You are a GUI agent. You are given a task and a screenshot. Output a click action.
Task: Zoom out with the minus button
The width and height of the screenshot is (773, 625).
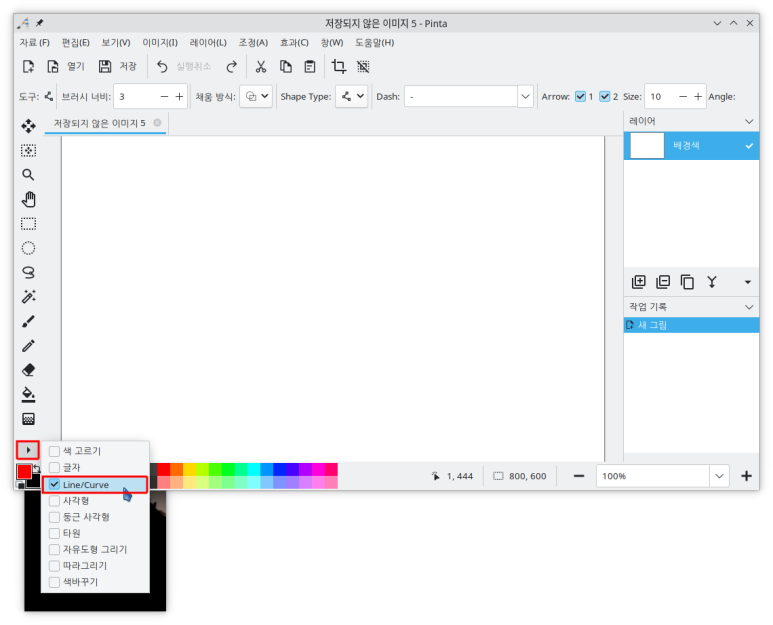click(x=579, y=476)
